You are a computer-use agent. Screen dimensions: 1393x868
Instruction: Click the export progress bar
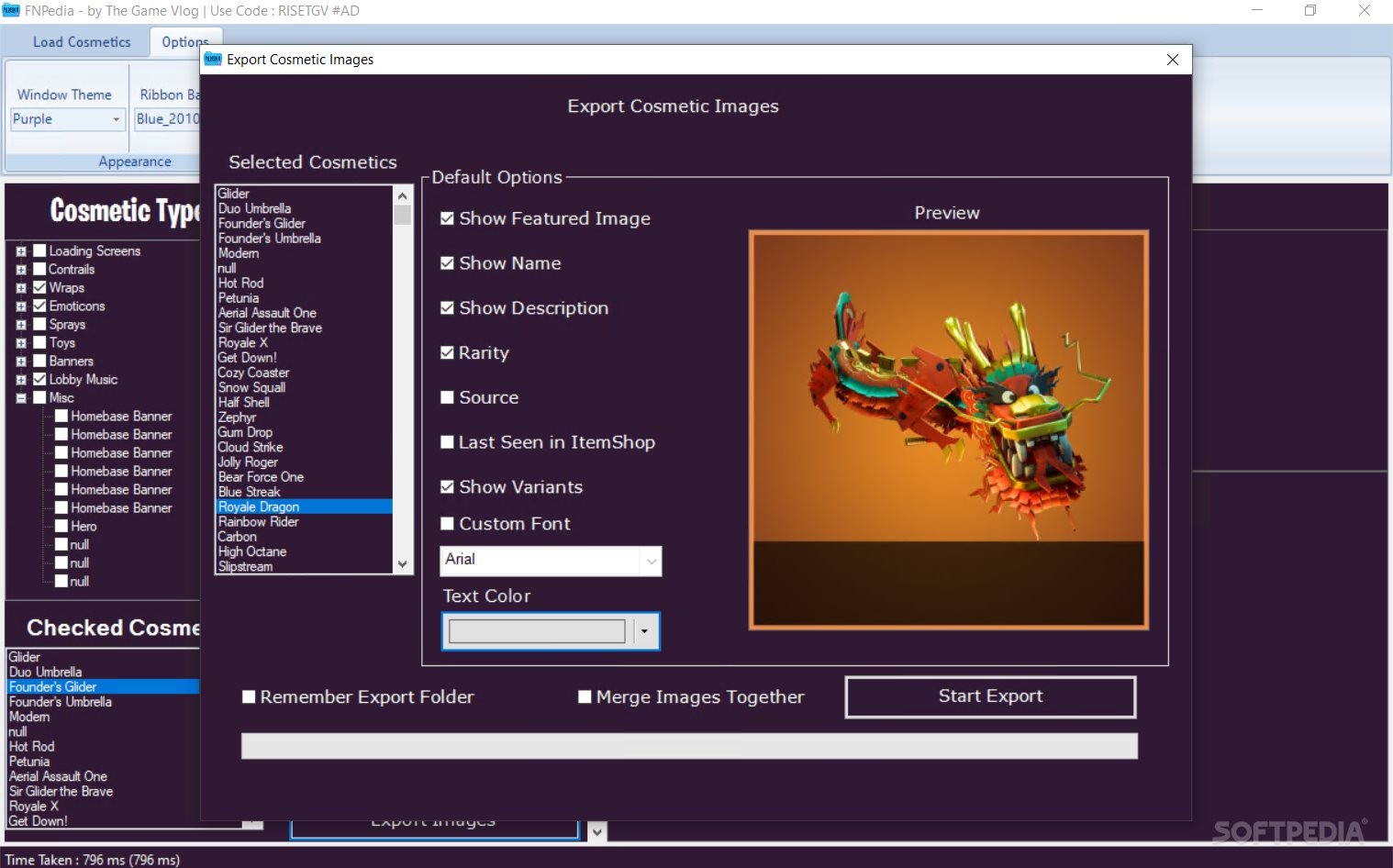click(689, 746)
